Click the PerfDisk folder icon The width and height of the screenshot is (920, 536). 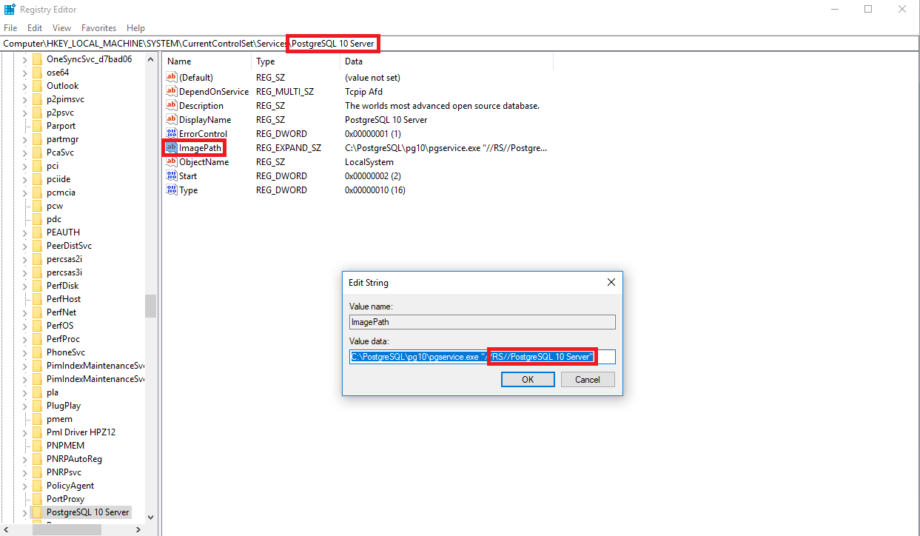point(38,286)
